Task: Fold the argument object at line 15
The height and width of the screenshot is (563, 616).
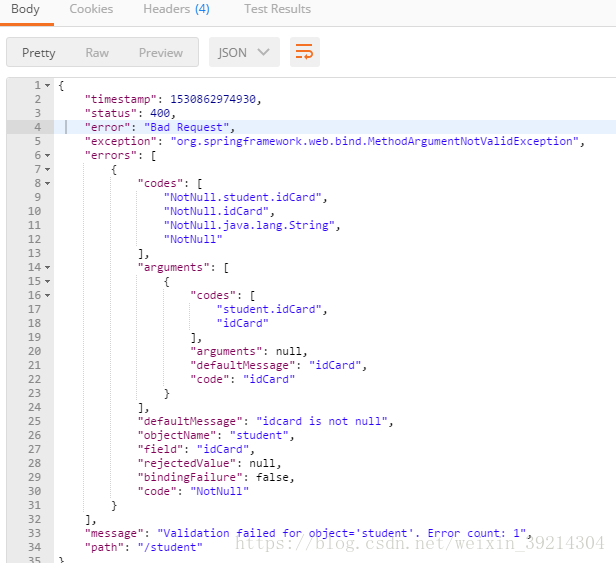Action: pyautogui.click(x=47, y=282)
